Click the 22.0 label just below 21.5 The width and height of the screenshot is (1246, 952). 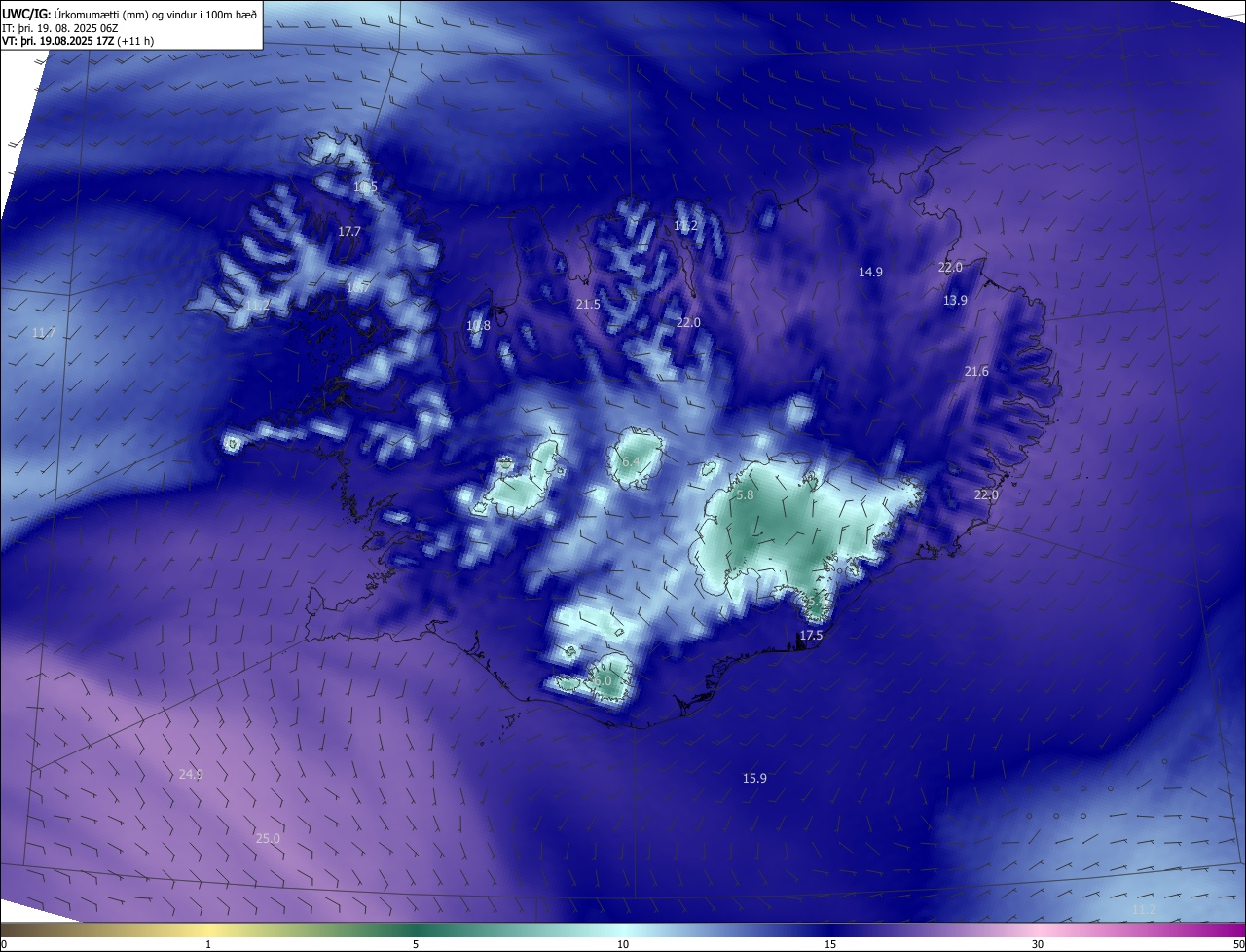tap(688, 323)
